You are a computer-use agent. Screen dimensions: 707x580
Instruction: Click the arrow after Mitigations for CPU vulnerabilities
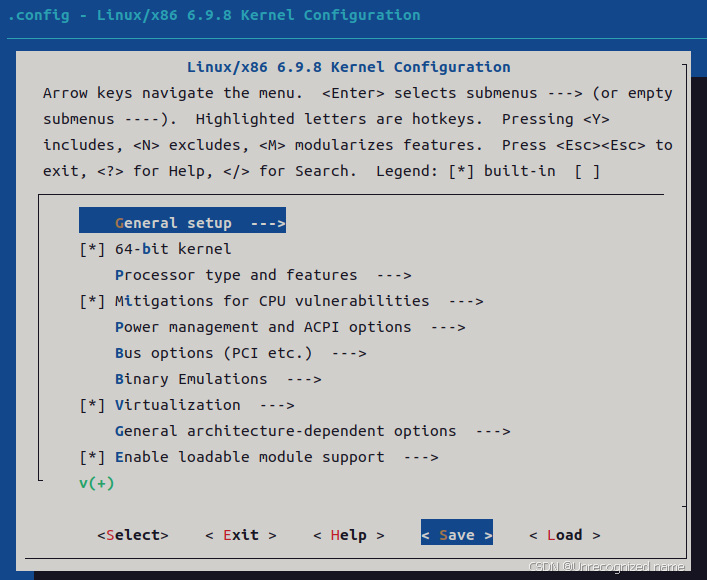(x=466, y=301)
